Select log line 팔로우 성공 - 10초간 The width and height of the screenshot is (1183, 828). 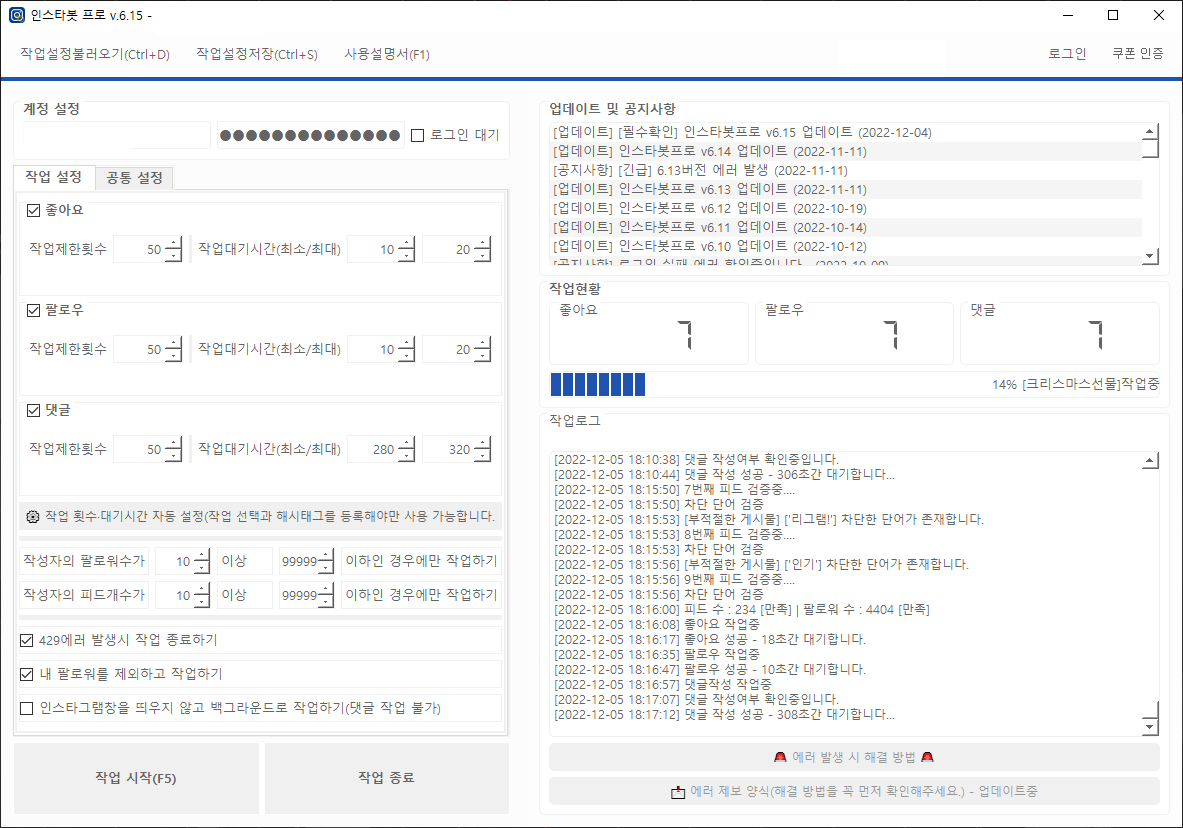coord(710,669)
